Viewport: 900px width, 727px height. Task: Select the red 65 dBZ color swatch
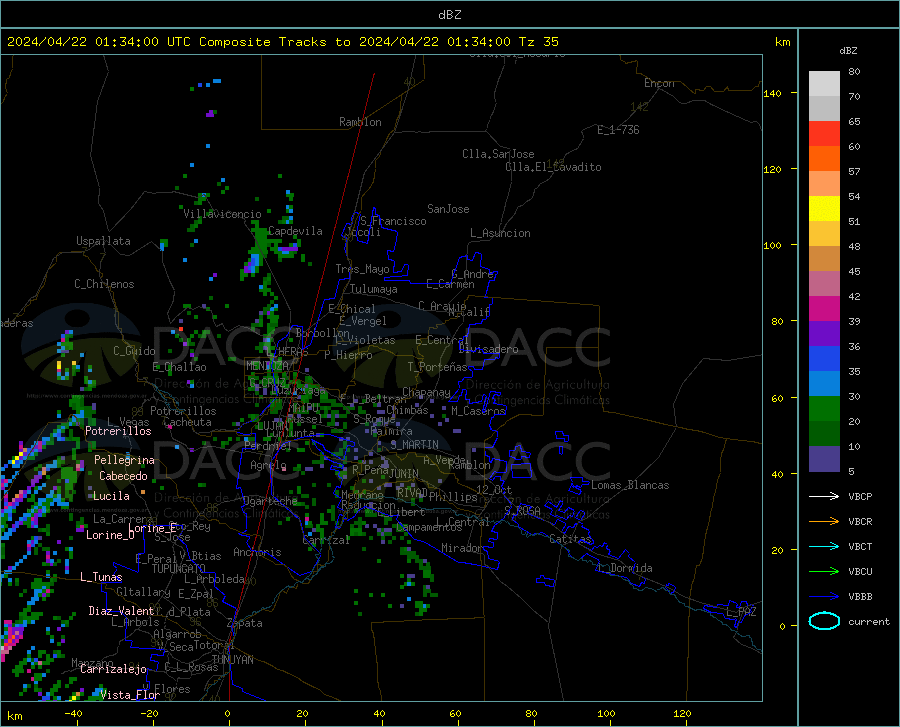[x=824, y=134]
